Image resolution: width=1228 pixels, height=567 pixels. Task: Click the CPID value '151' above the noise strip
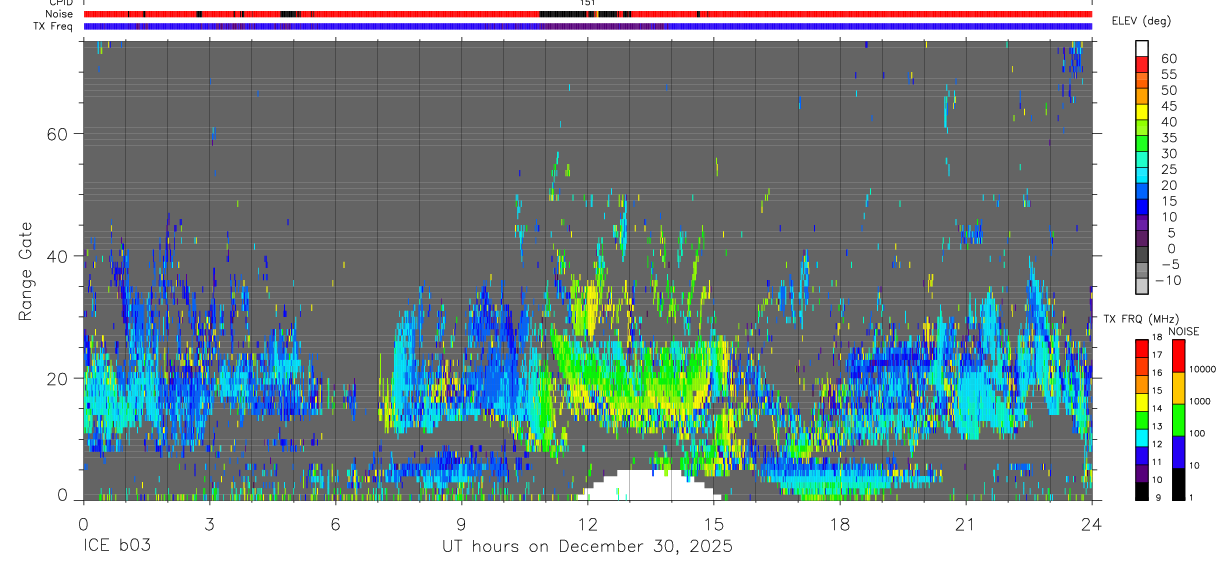tap(587, 3)
